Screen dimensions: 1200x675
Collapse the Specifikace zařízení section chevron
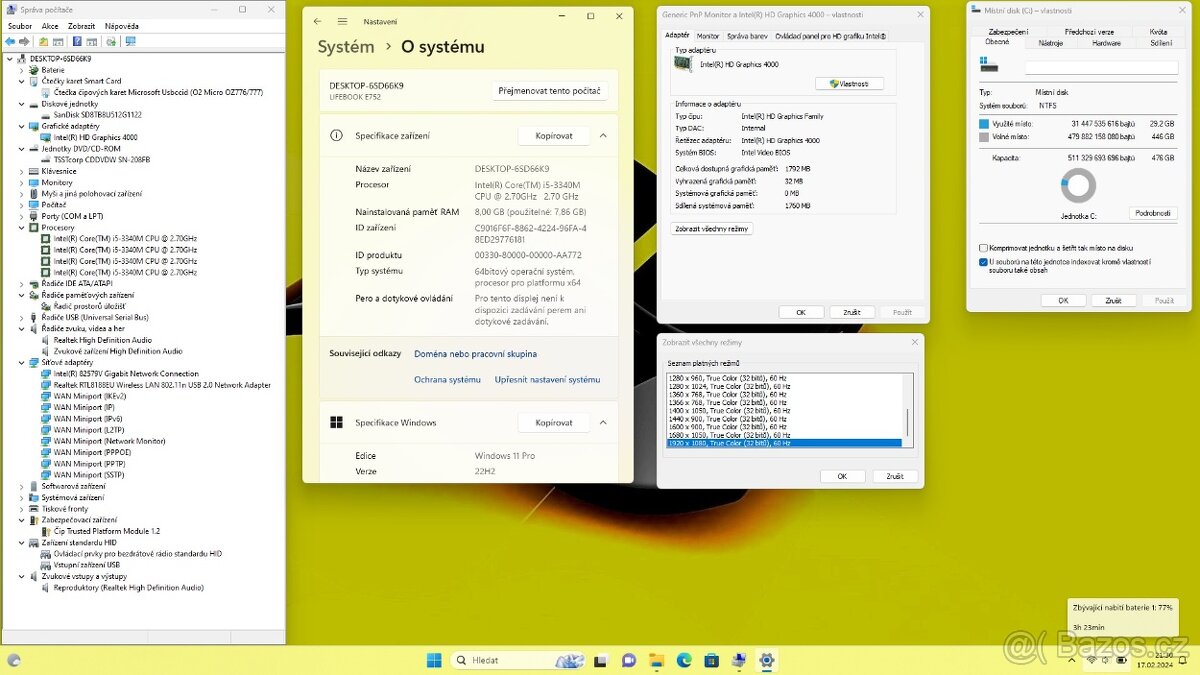pyautogui.click(x=604, y=135)
